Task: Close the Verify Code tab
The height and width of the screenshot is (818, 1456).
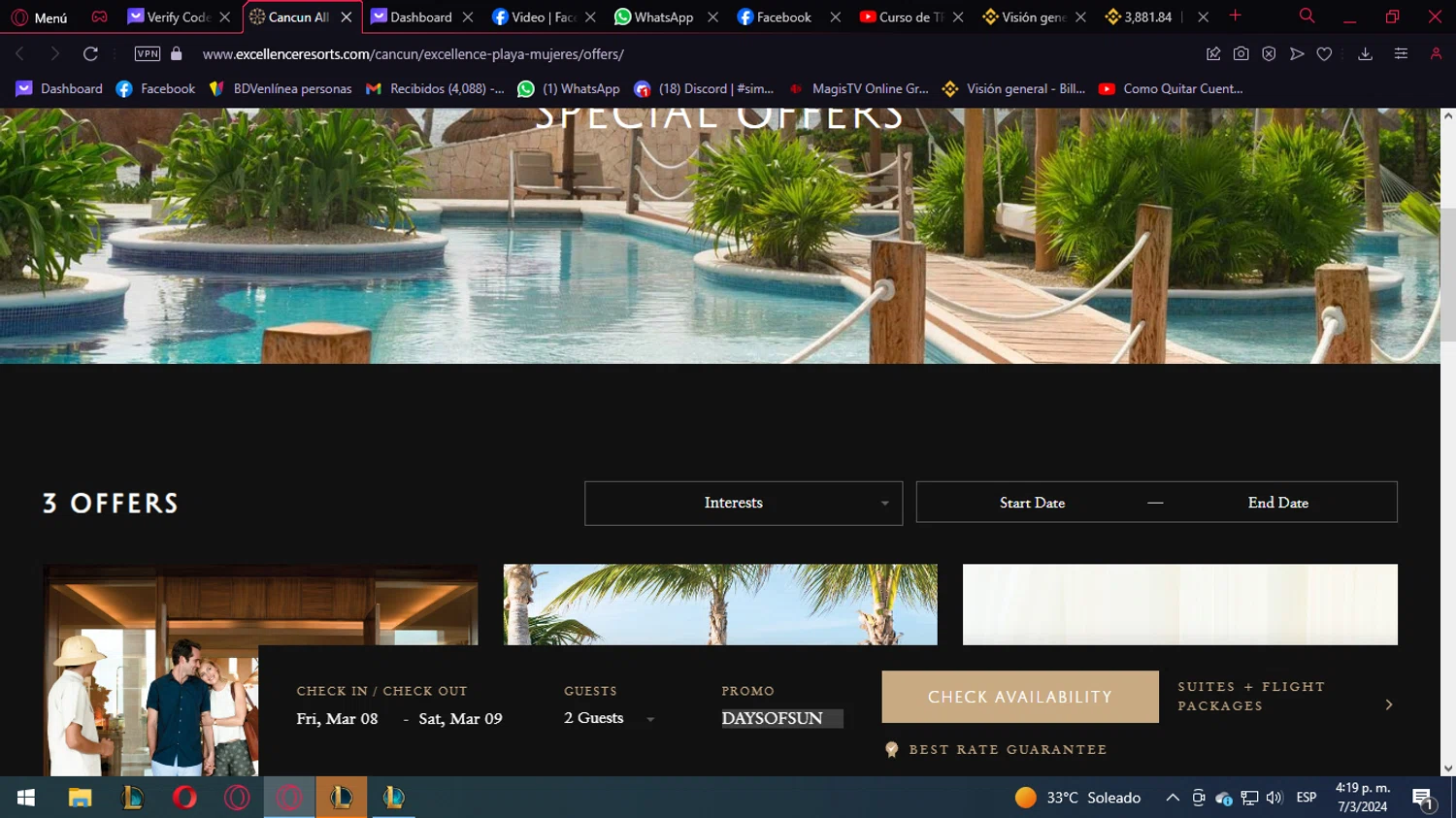Action: click(x=224, y=17)
